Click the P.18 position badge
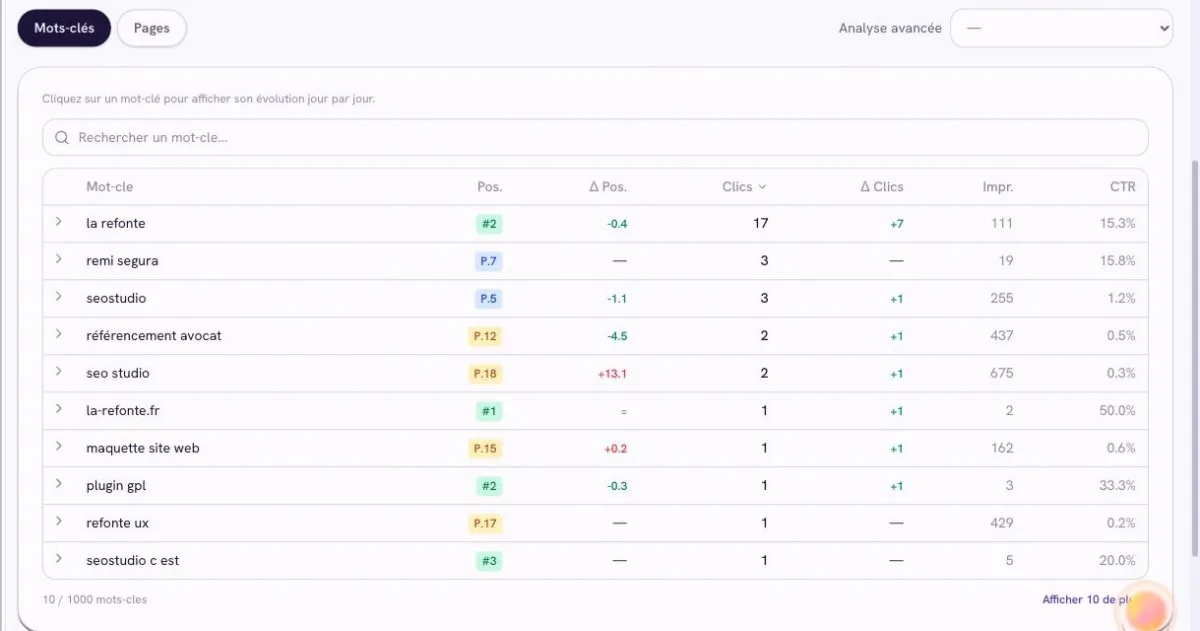 tap(485, 373)
